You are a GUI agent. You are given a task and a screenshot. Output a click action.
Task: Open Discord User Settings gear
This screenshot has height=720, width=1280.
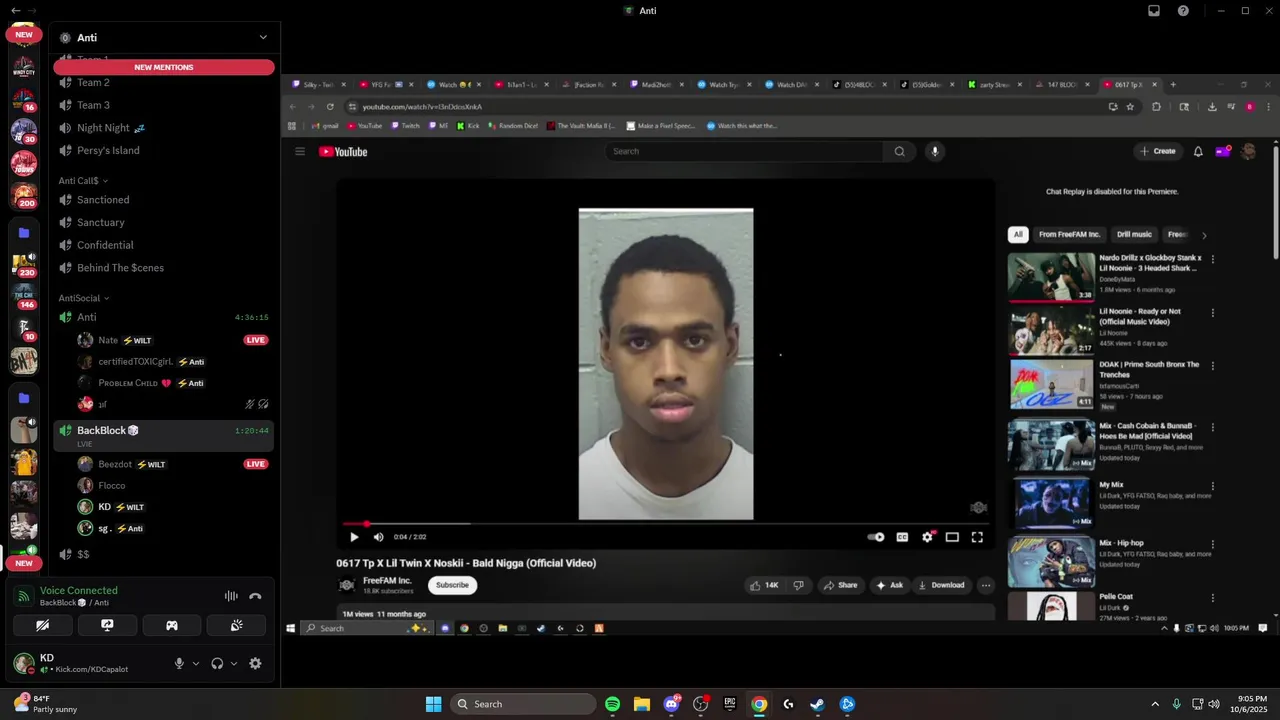(x=255, y=663)
